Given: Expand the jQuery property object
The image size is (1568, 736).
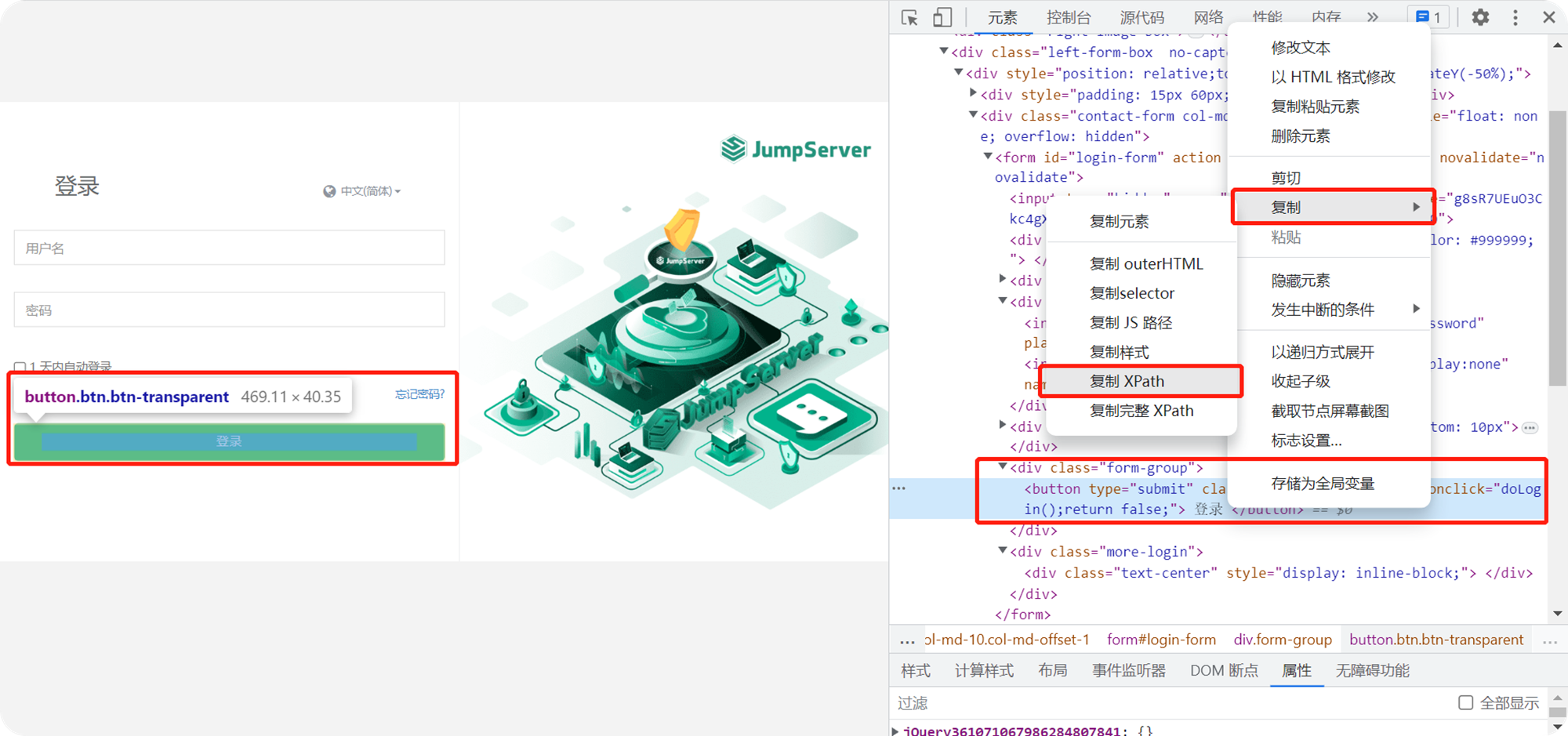Looking at the screenshot, I should pyautogui.click(x=895, y=731).
